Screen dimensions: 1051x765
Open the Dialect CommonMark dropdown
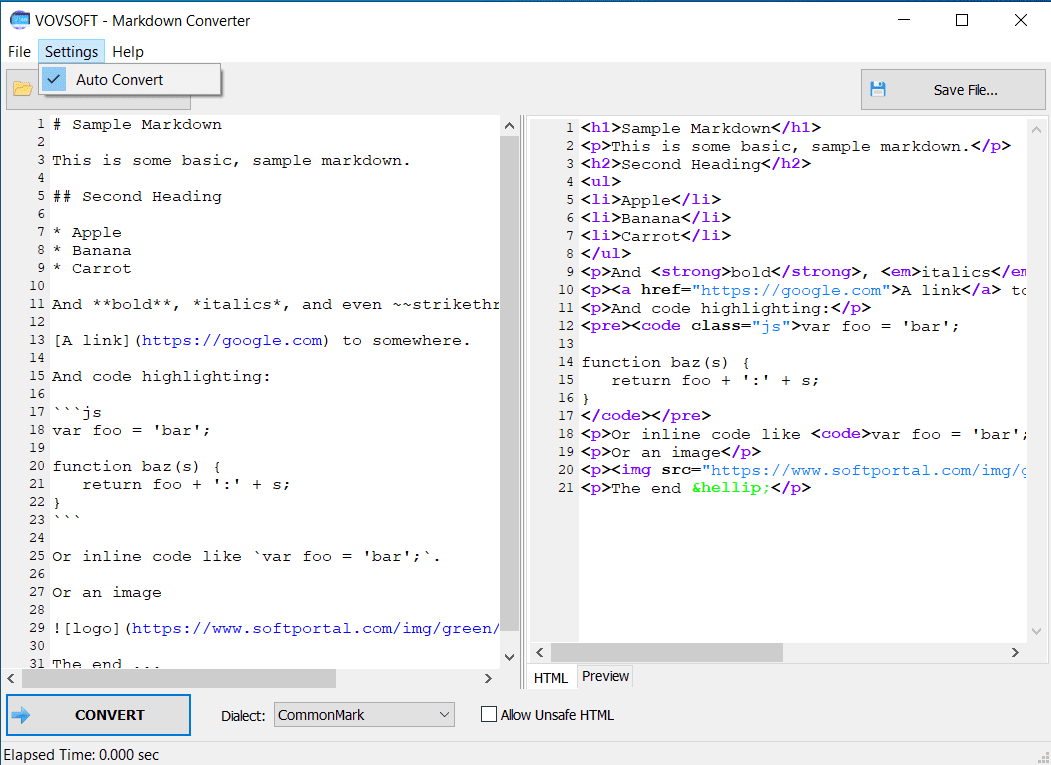[x=364, y=715]
